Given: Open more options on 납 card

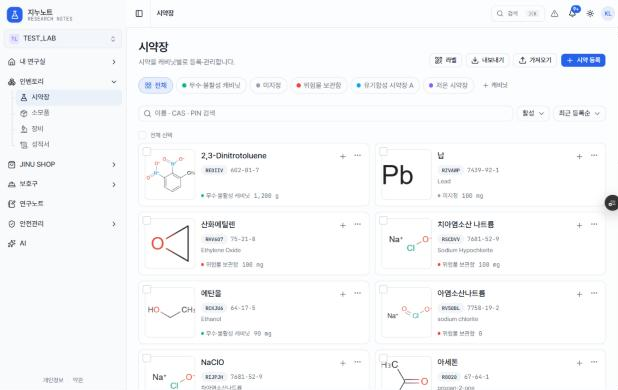Looking at the screenshot, I should tap(594, 156).
